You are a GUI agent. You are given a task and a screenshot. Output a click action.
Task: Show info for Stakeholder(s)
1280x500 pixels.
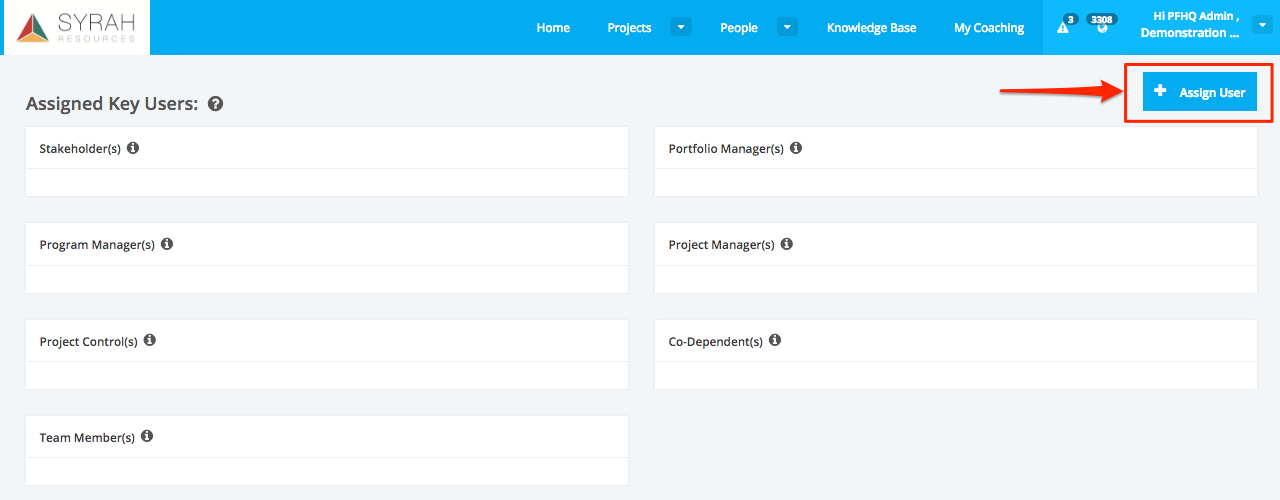pos(133,148)
